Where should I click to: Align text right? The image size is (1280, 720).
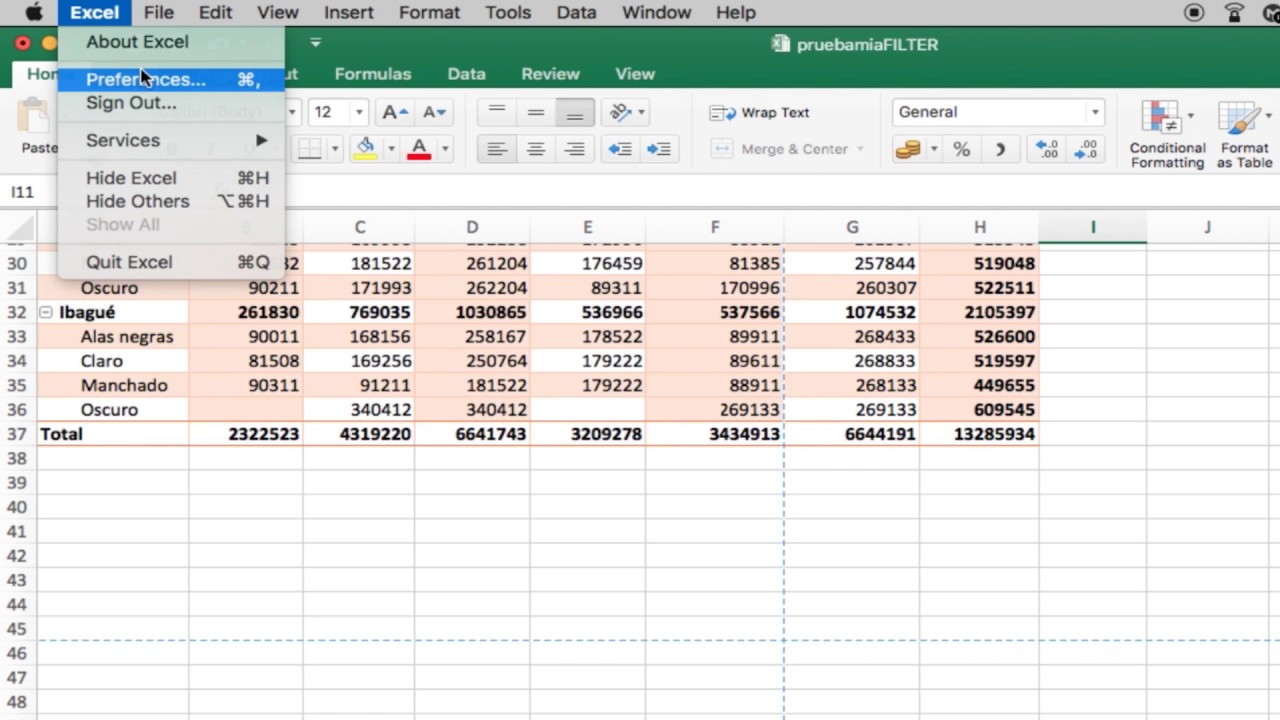[575, 149]
